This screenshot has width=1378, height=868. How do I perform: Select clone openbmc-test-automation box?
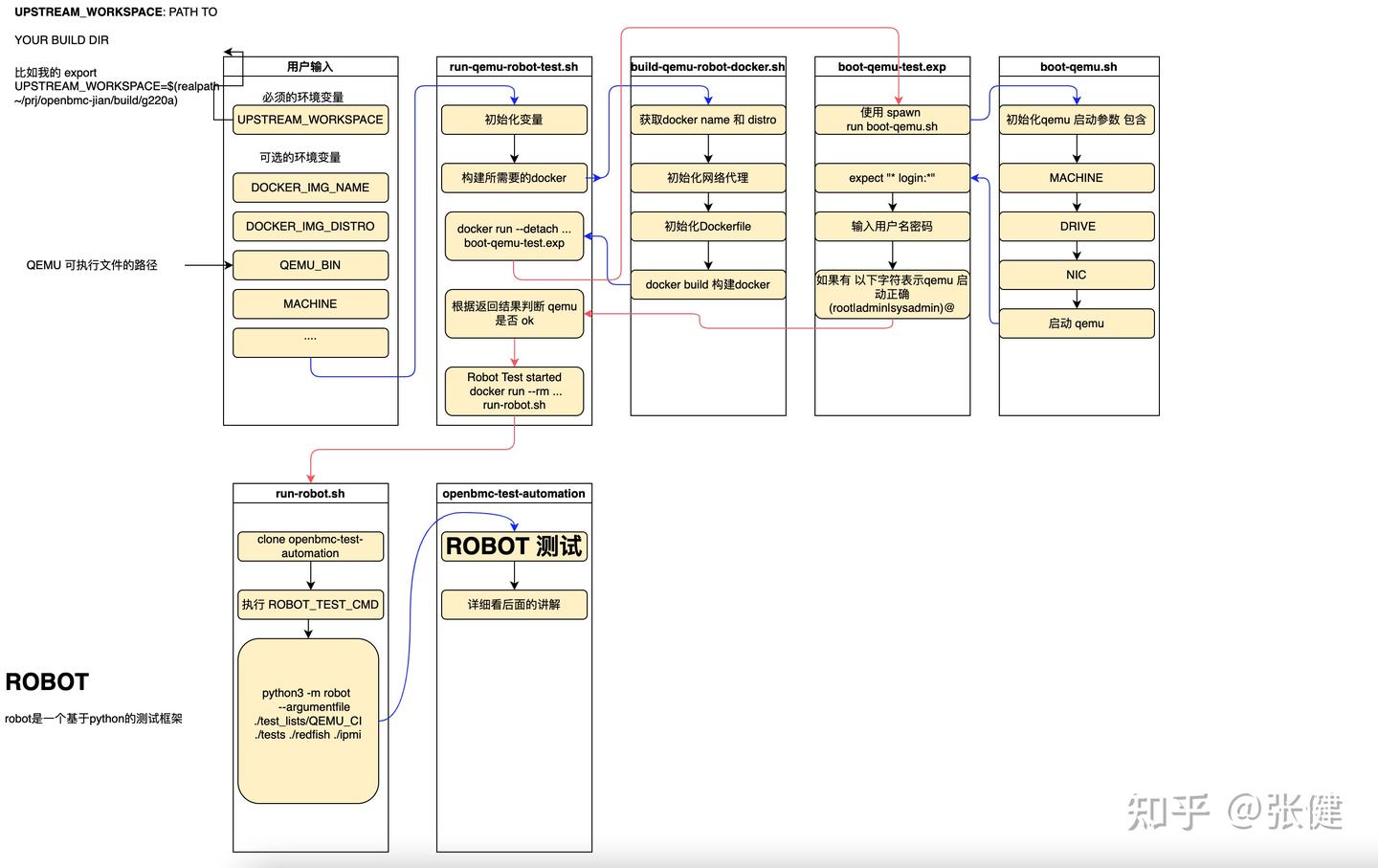click(x=310, y=546)
